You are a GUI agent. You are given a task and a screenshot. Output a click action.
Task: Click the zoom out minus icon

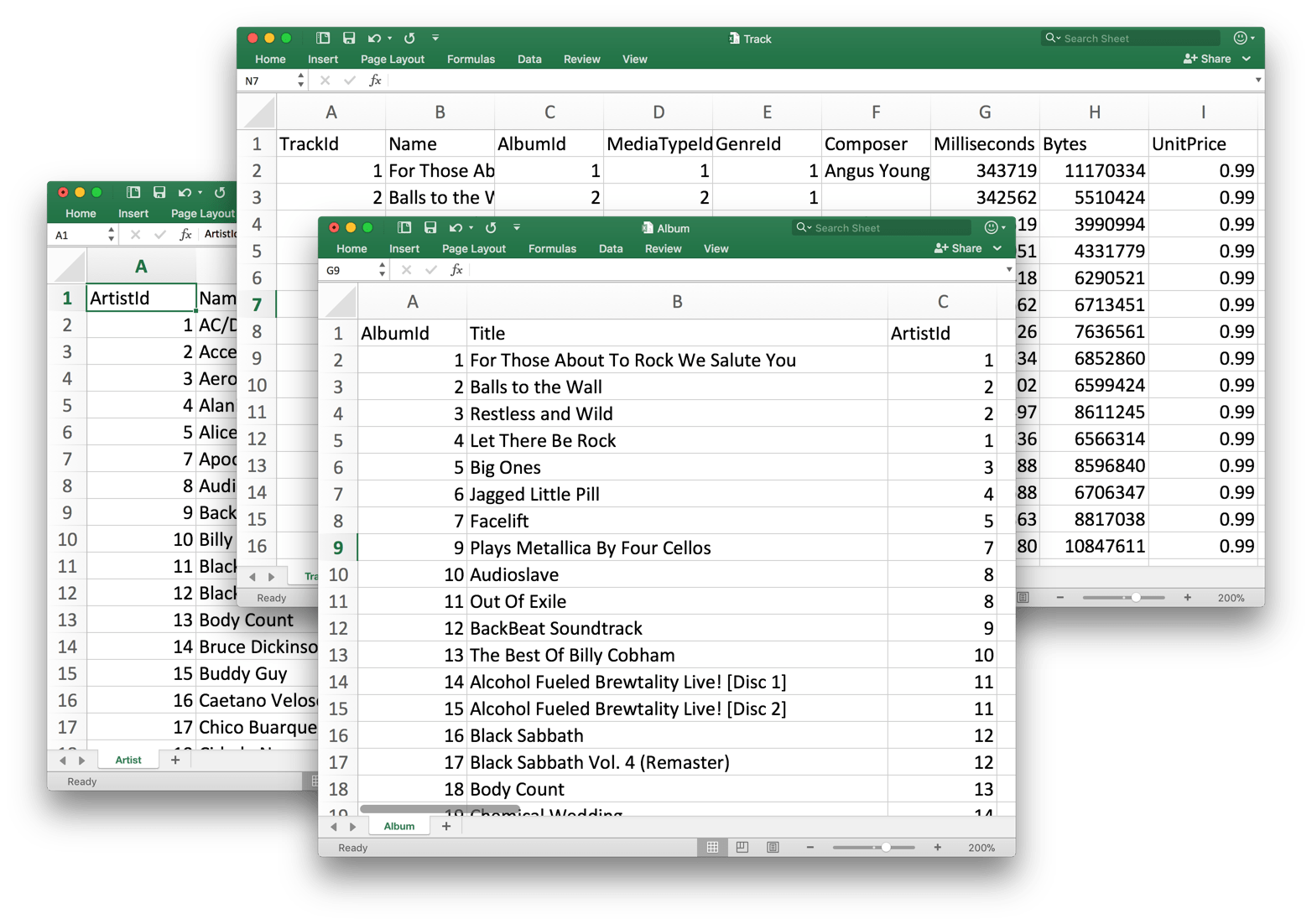coord(809,847)
